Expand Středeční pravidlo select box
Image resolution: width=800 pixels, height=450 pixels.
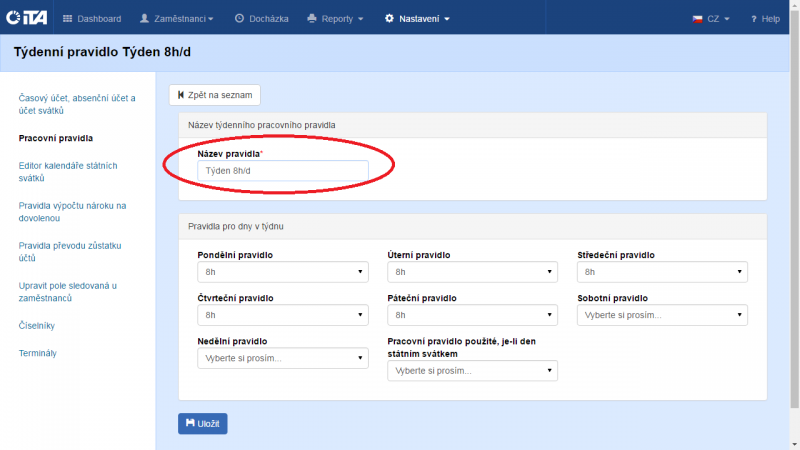(x=662, y=272)
